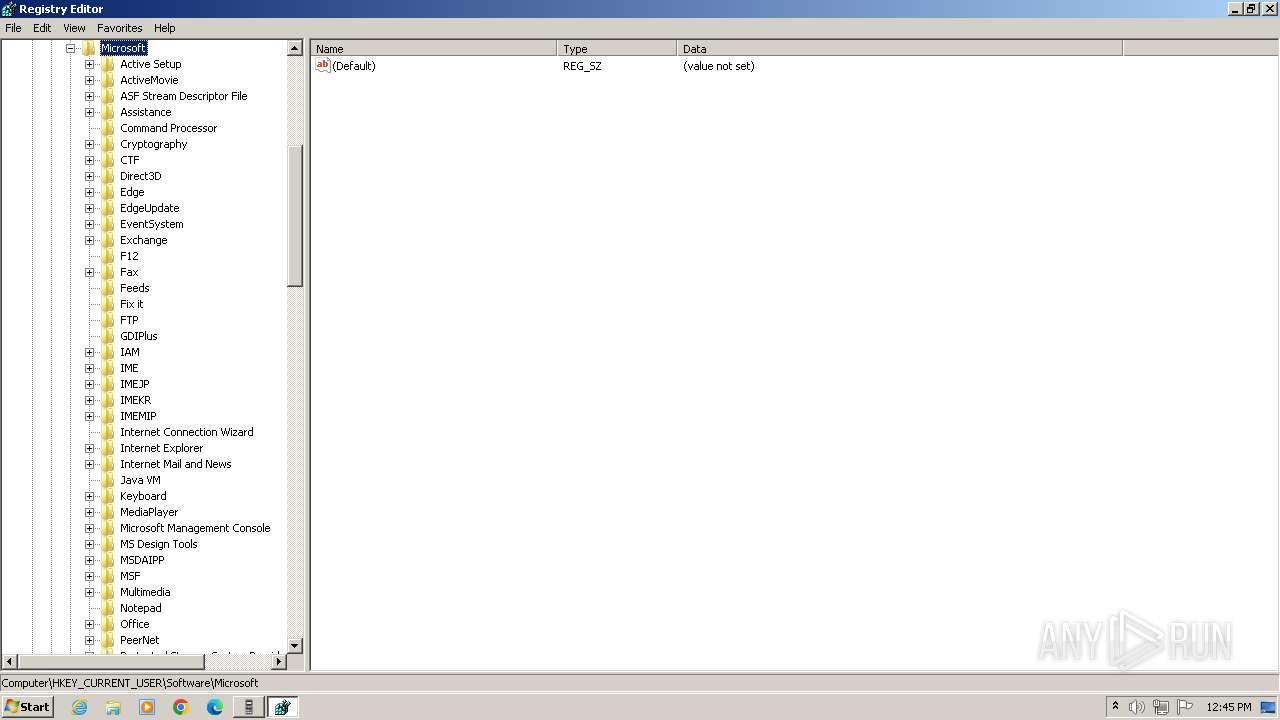Viewport: 1280px width, 720px height.
Task: Click the EventSystem folder icon
Action: tap(108, 224)
